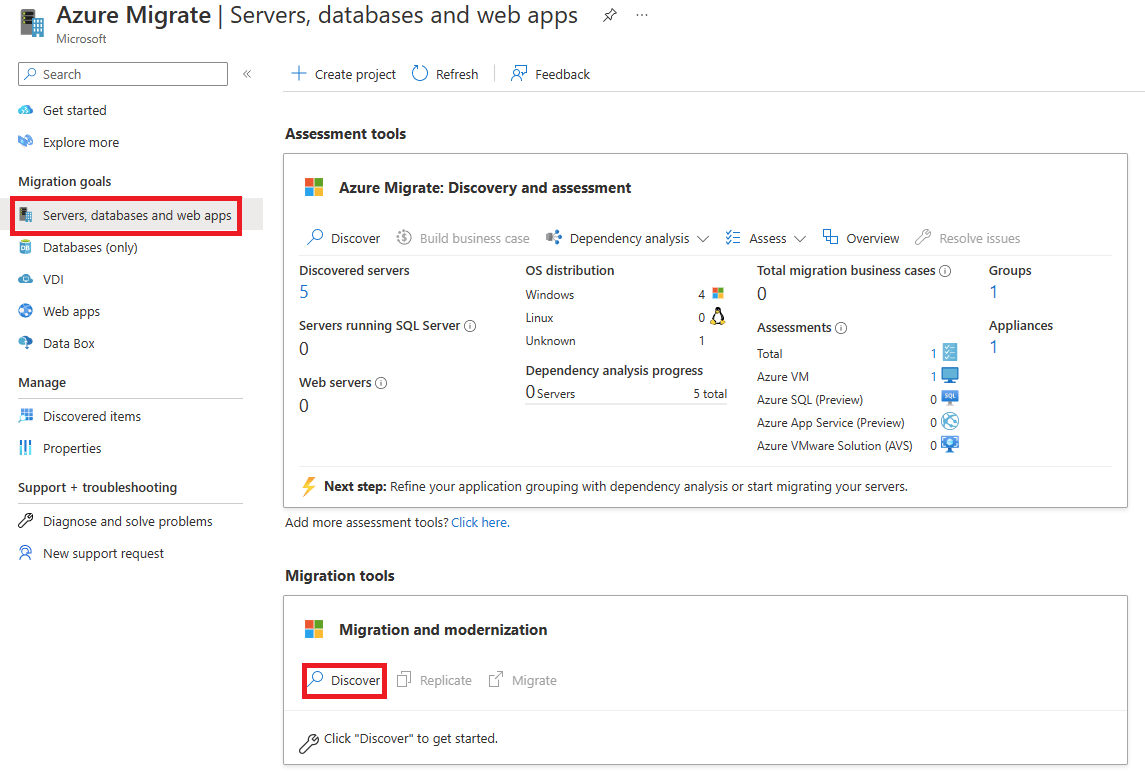1145x771 pixels.
Task: Click the Refresh circular arrow icon
Action: [420, 74]
